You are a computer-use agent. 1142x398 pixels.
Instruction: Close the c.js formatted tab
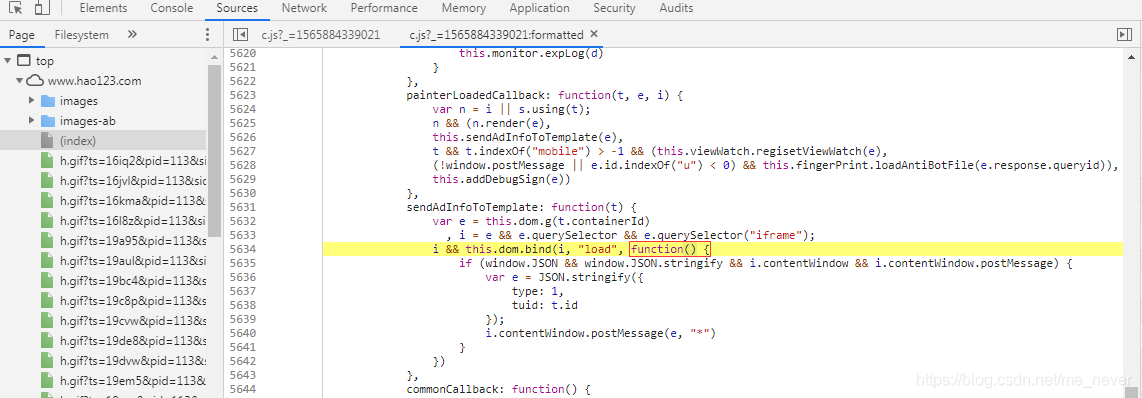pos(594,34)
